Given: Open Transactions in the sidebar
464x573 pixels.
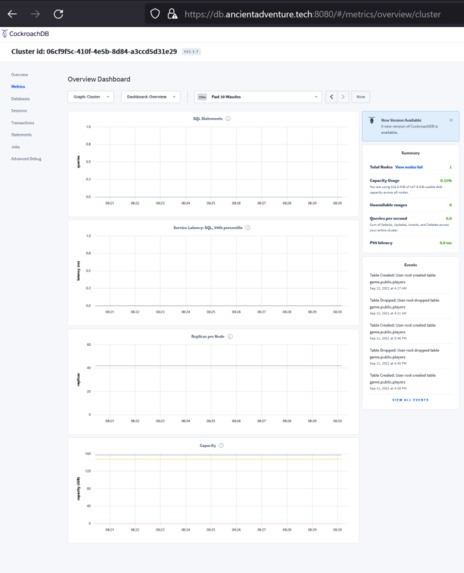Looking at the screenshot, I should coord(23,123).
